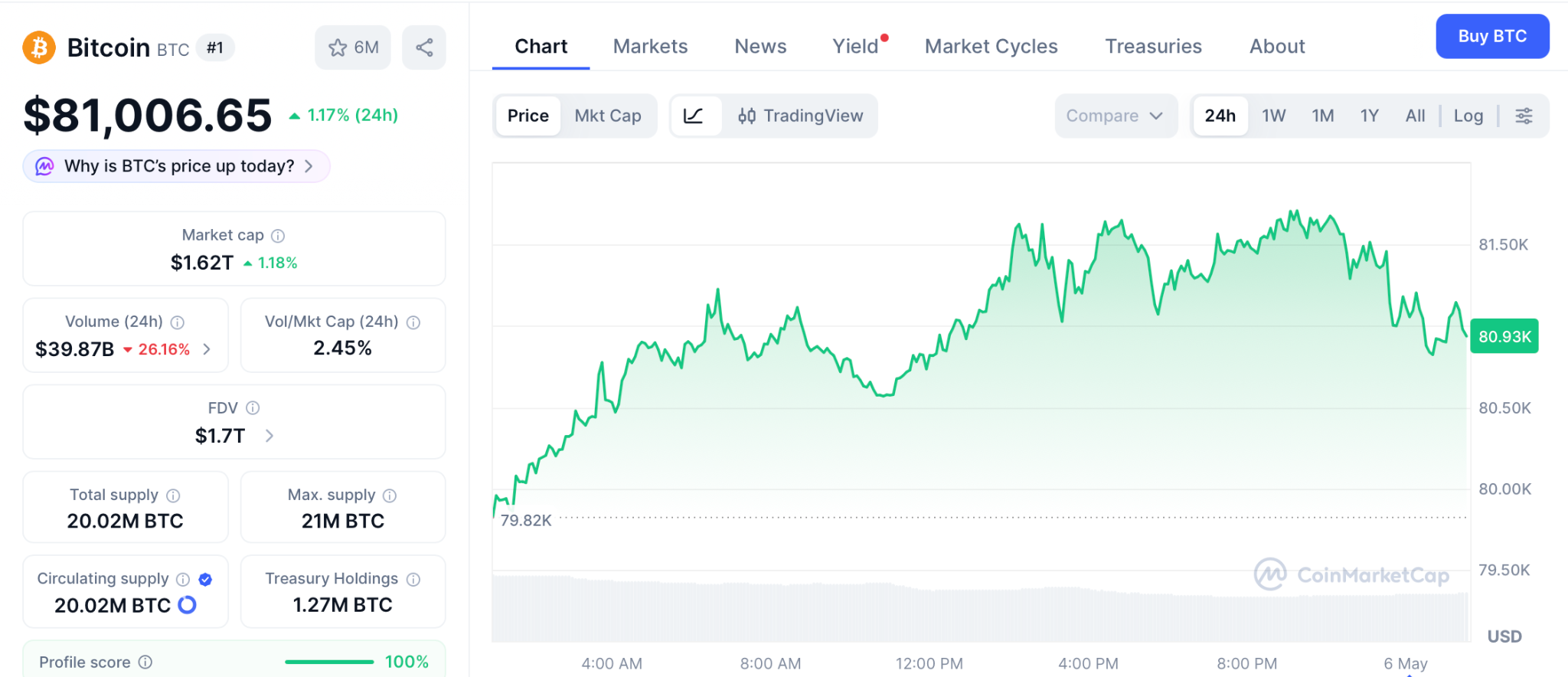Show FDV info icon
Image resolution: width=1568 pixels, height=677 pixels.
pos(253,408)
